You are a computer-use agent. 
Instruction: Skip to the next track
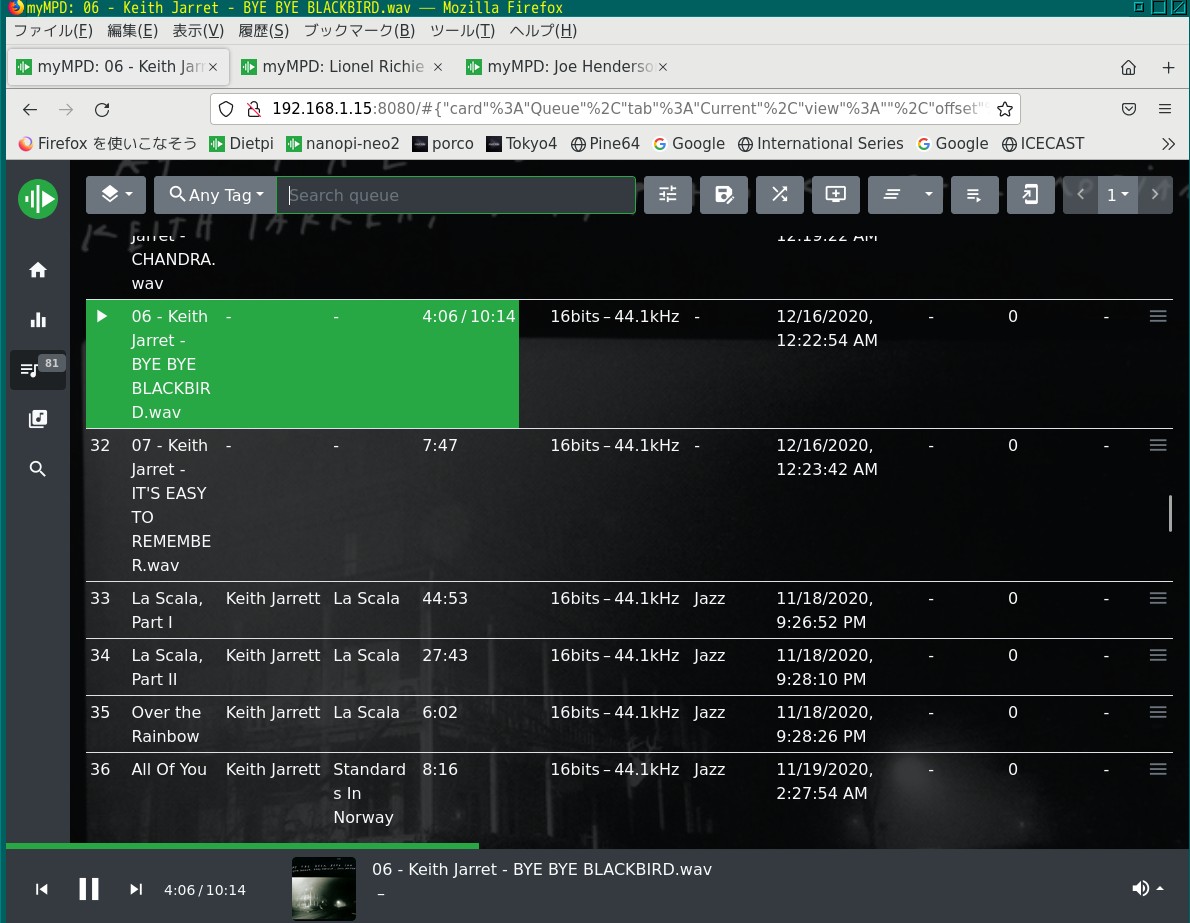click(x=136, y=889)
